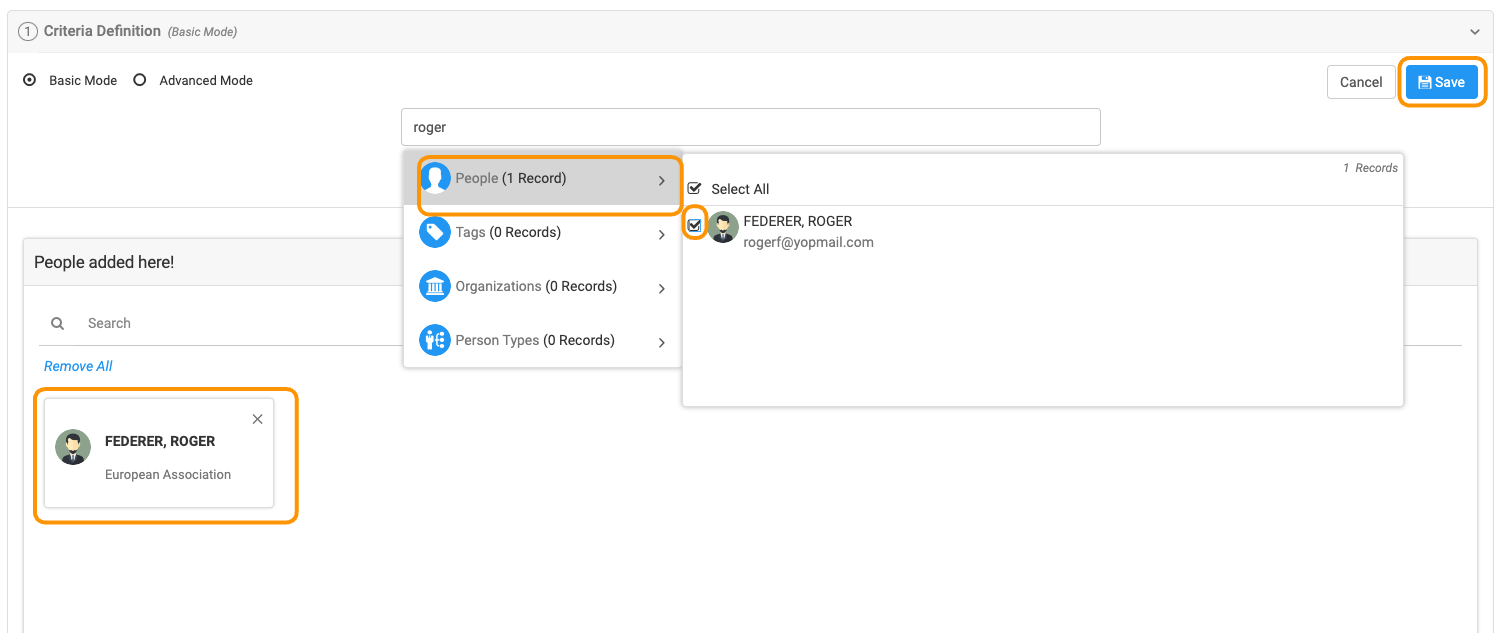Click the rogerf@yopmail.com email text
Screen dimensions: 1508x633
coord(809,242)
